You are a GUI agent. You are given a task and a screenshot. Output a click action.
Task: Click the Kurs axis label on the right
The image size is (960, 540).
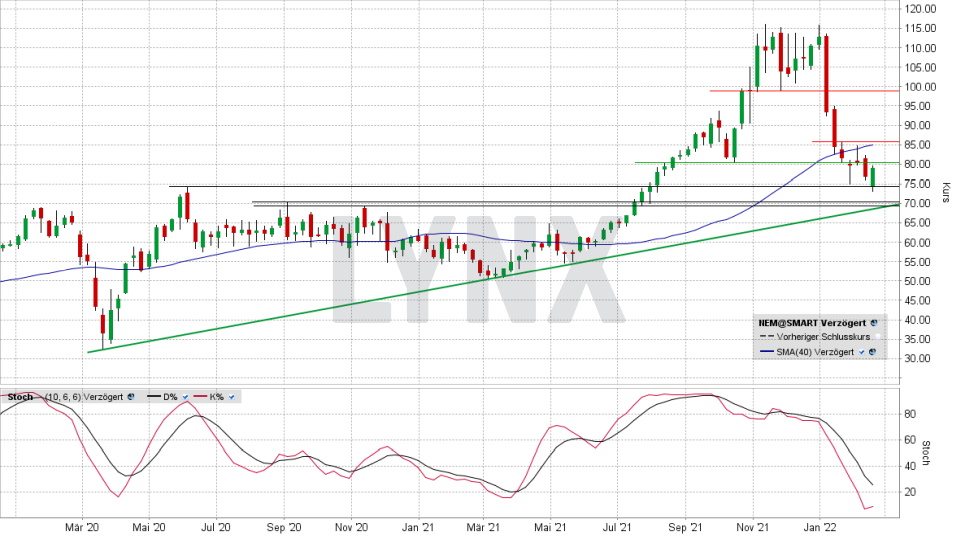(x=946, y=190)
